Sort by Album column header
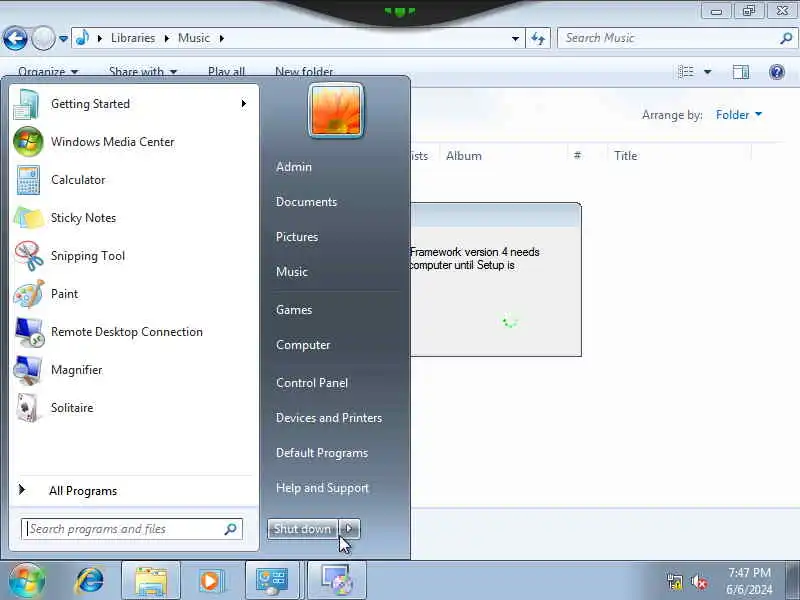Image resolution: width=800 pixels, height=600 pixels. pos(464,156)
